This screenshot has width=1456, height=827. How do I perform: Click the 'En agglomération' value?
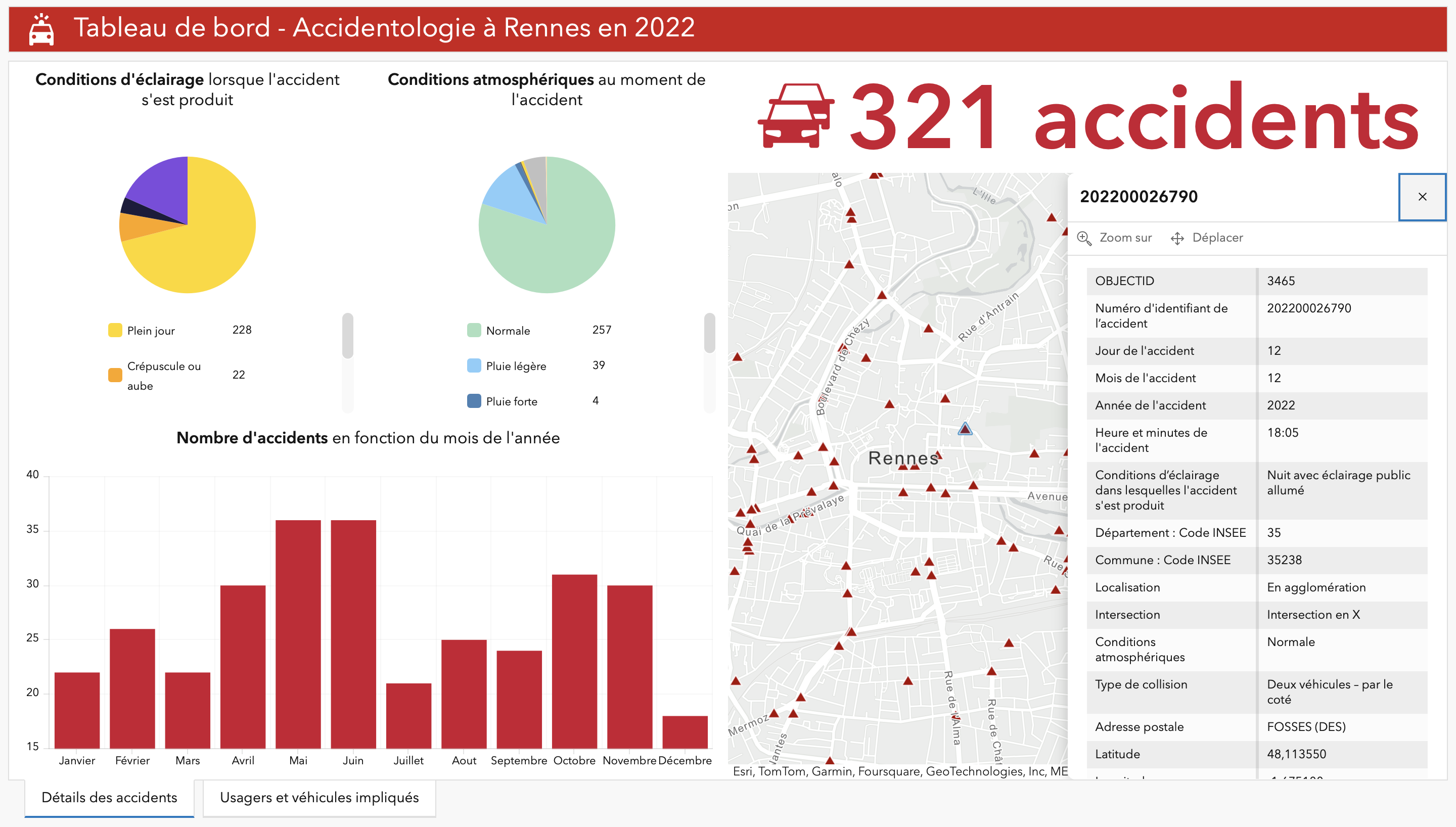[1316, 587]
